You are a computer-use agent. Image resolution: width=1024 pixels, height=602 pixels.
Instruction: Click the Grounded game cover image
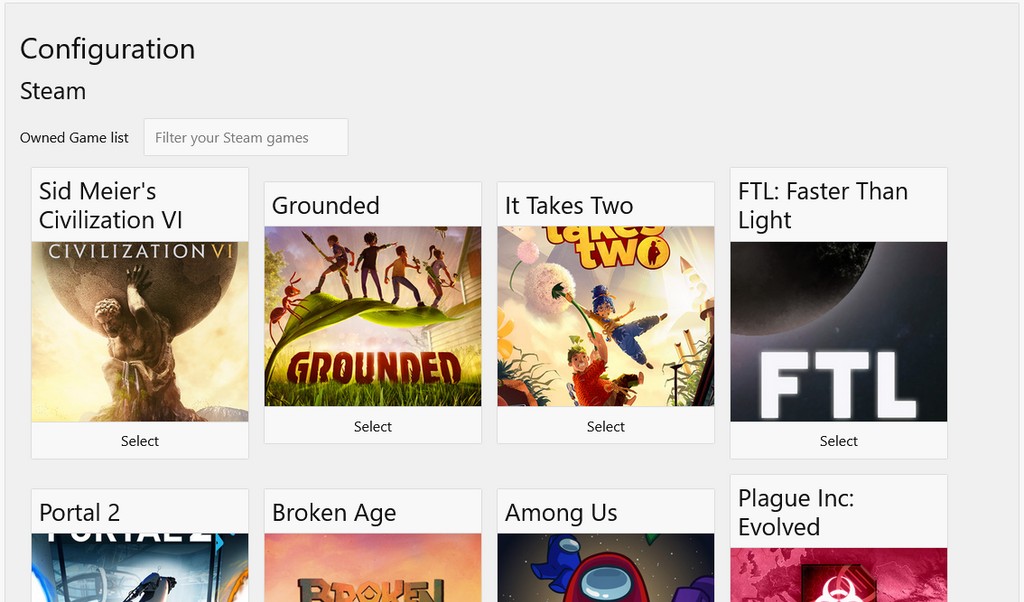pyautogui.click(x=373, y=316)
